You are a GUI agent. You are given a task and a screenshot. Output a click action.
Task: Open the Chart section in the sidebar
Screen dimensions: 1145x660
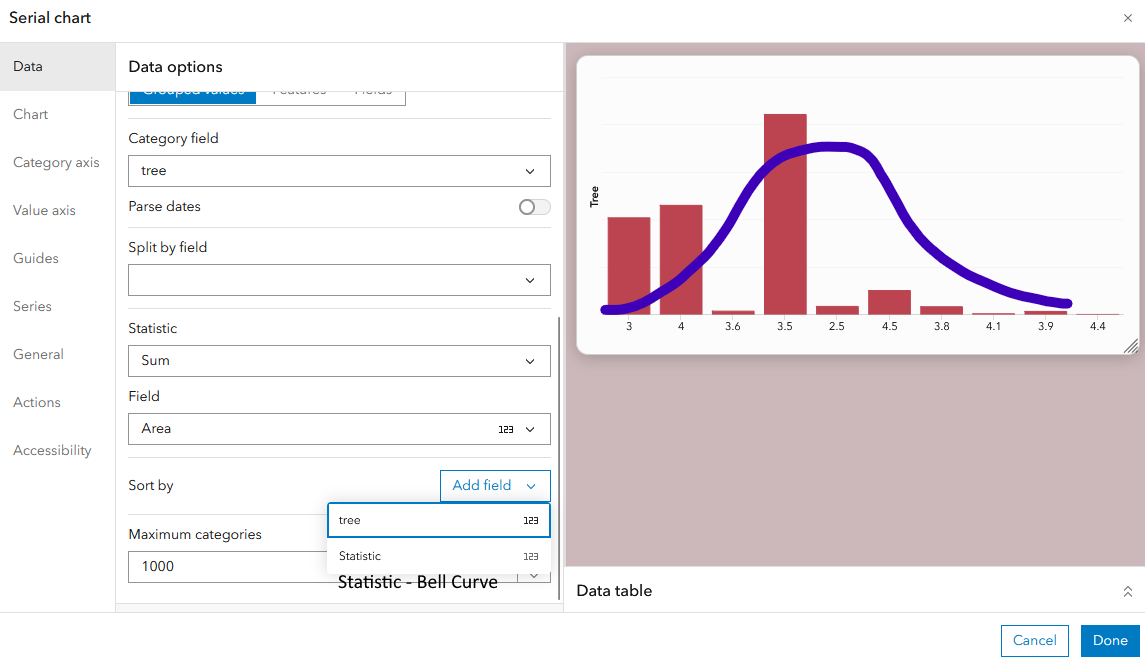pos(30,114)
